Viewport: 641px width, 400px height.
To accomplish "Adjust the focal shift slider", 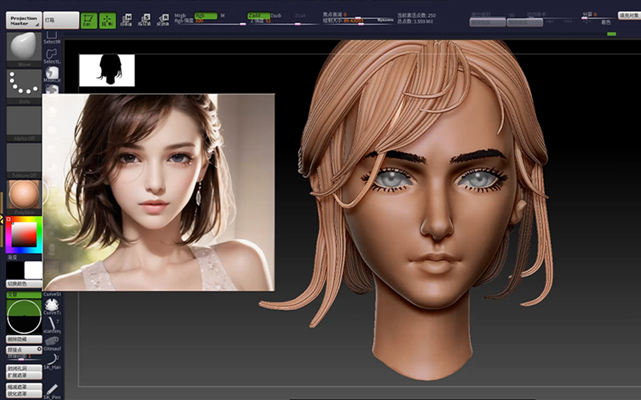I will pos(358,15).
